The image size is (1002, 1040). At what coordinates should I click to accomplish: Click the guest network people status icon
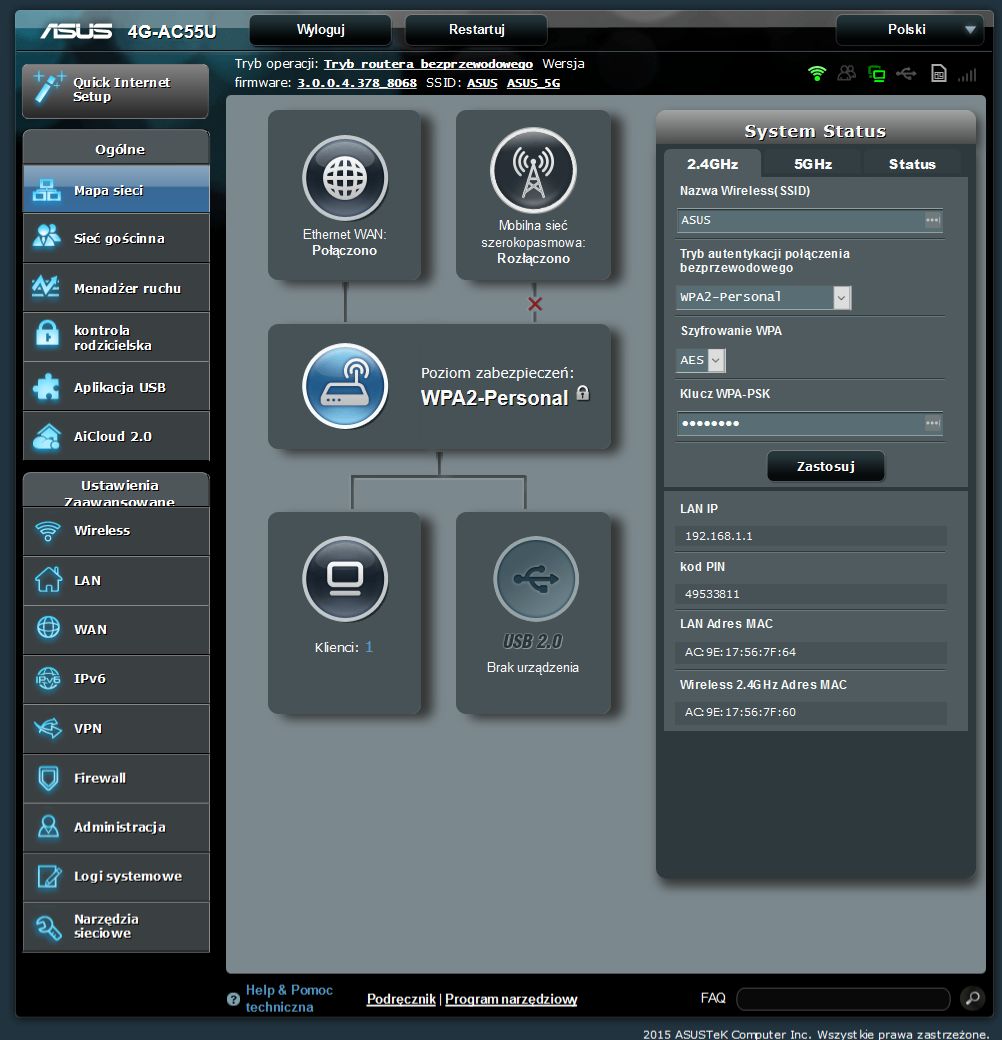[x=846, y=74]
